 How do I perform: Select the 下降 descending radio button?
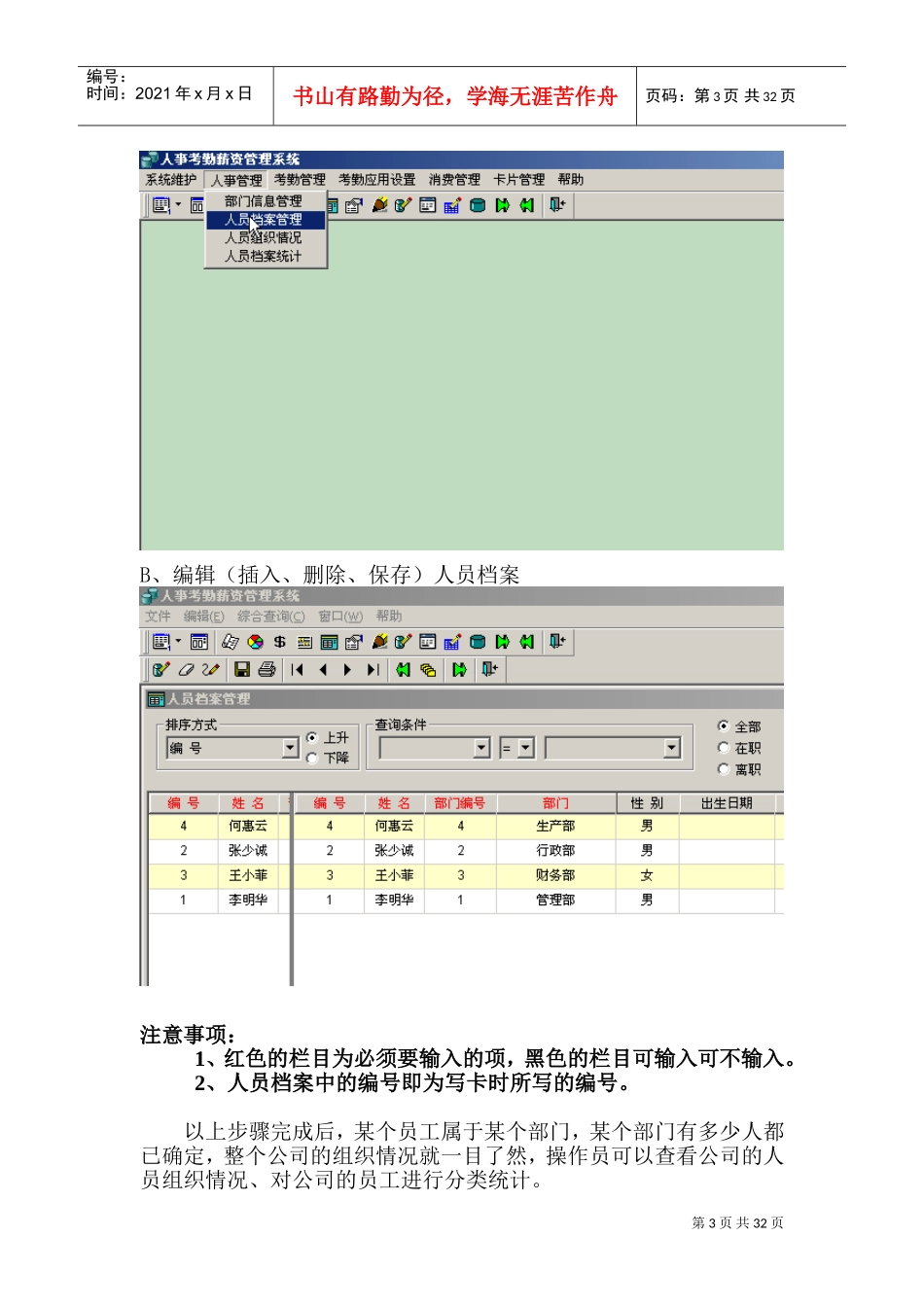coord(312,758)
